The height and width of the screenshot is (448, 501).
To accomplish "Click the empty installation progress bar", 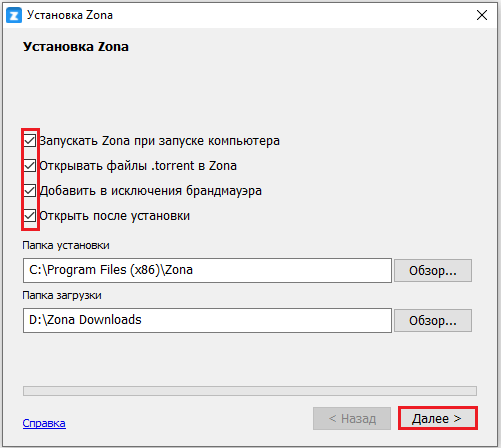I will pyautogui.click(x=250, y=391).
